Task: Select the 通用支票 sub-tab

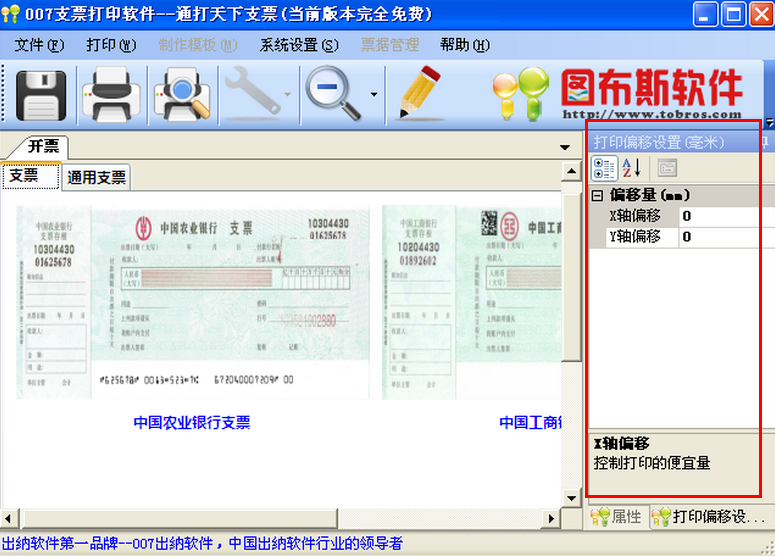Action: [x=96, y=177]
